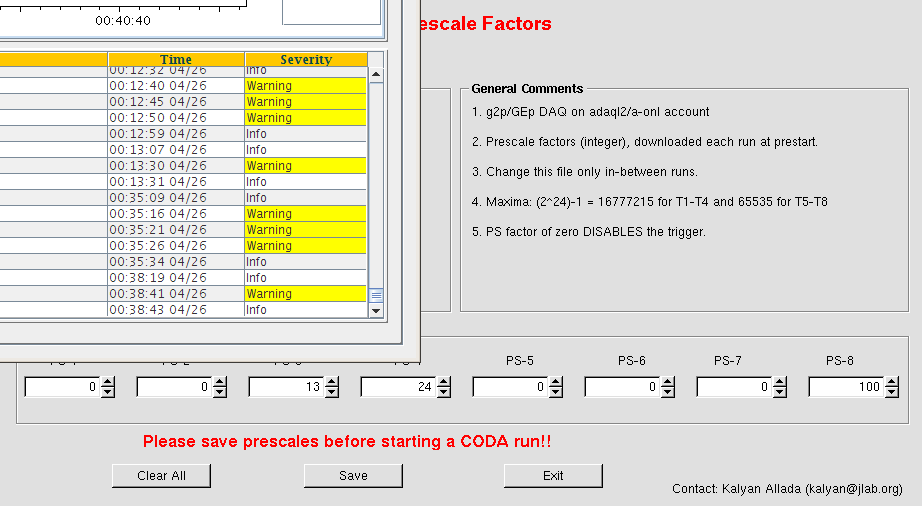This screenshot has height=506, width=922.
Task: Click the log table scroll-down arrow
Action: [x=376, y=310]
